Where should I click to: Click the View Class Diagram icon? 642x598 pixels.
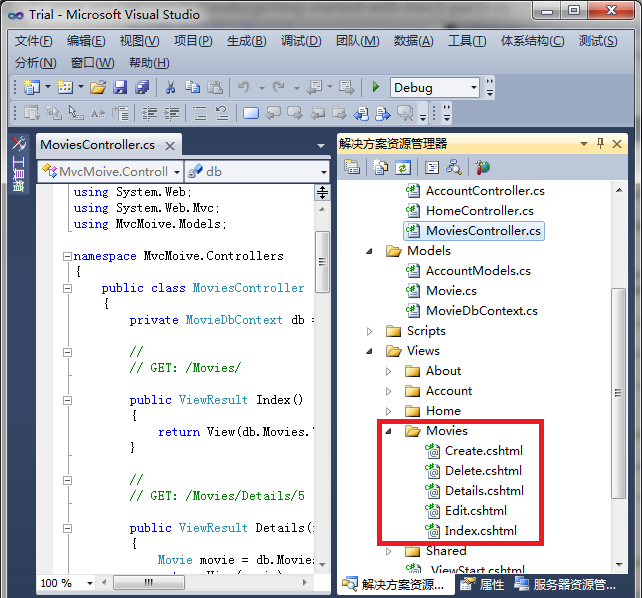pos(454,167)
